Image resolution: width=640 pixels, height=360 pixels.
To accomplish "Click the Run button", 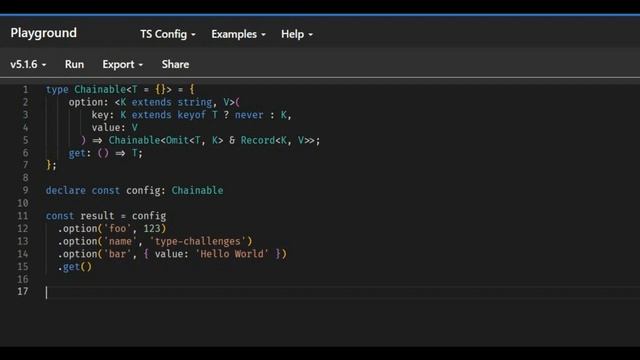I will (74, 64).
